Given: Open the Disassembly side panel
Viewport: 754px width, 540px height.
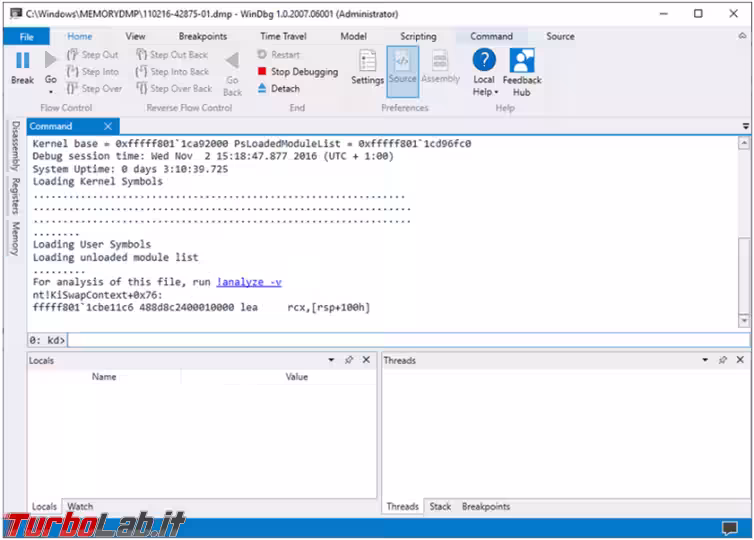Looking at the screenshot, I should pyautogui.click(x=15, y=146).
